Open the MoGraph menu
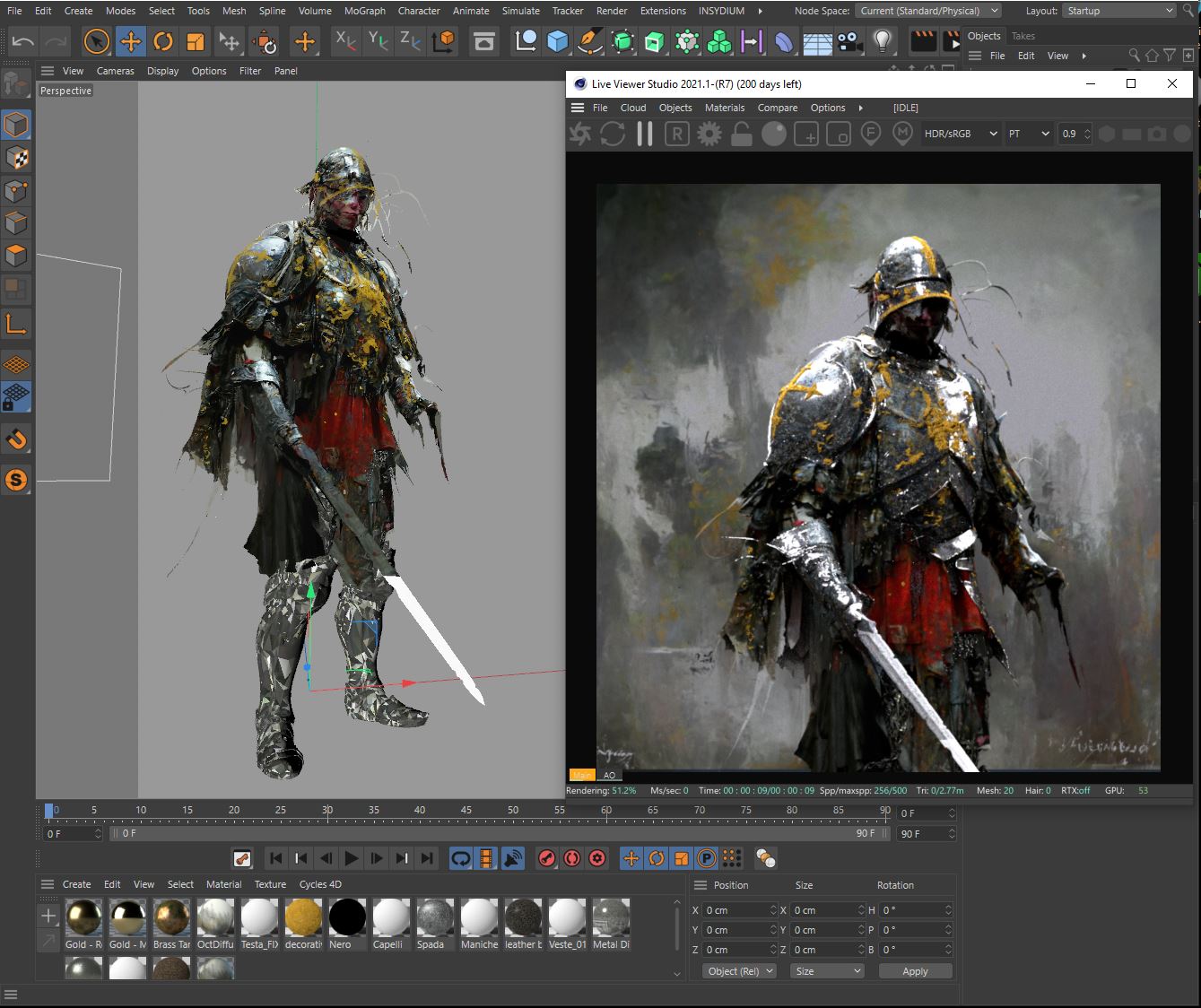This screenshot has height=1008, width=1201. [364, 11]
